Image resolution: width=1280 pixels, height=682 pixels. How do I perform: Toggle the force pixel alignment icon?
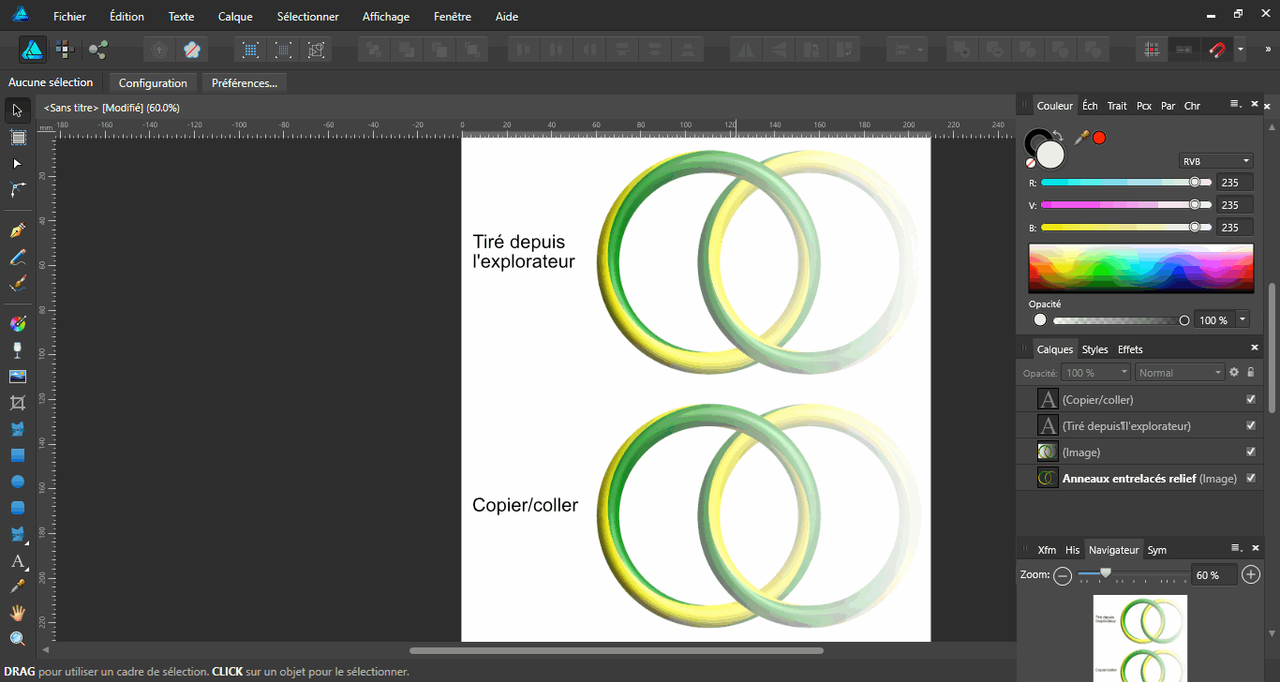coord(1152,49)
